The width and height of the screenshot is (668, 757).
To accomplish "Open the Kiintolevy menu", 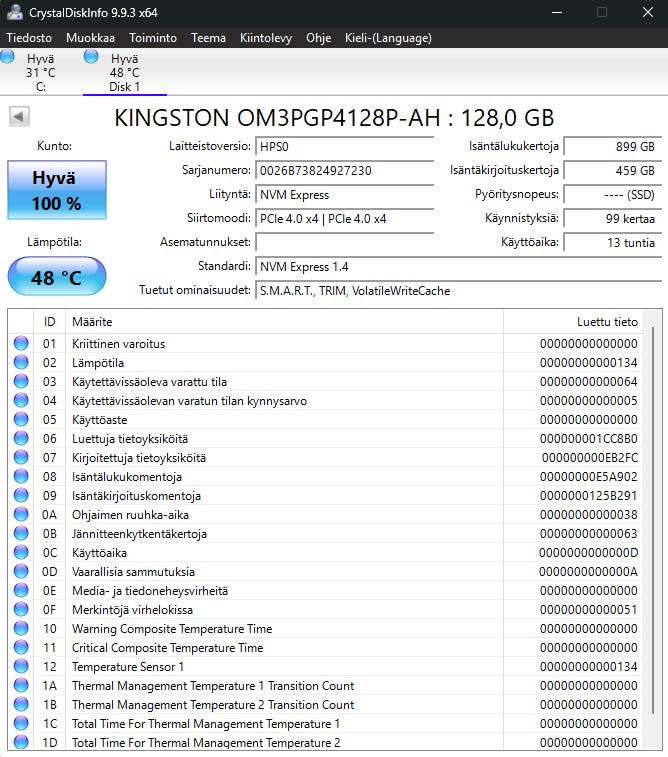I will (265, 38).
